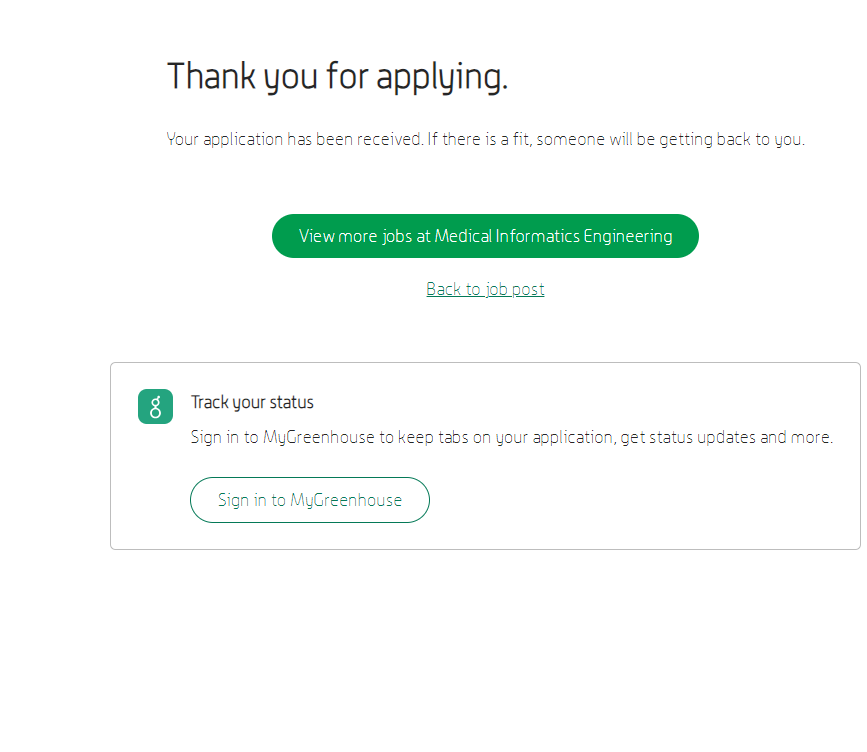Image resolution: width=867 pixels, height=752 pixels.
Task: Click the blank page area below the card
Action: 485,650
